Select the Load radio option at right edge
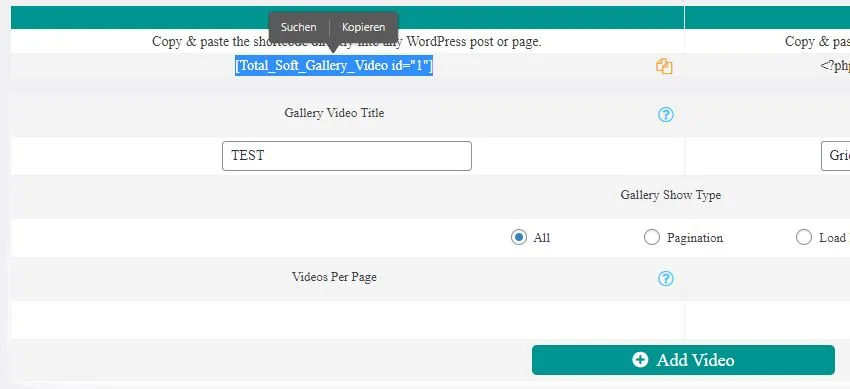The image size is (850, 389). (804, 237)
